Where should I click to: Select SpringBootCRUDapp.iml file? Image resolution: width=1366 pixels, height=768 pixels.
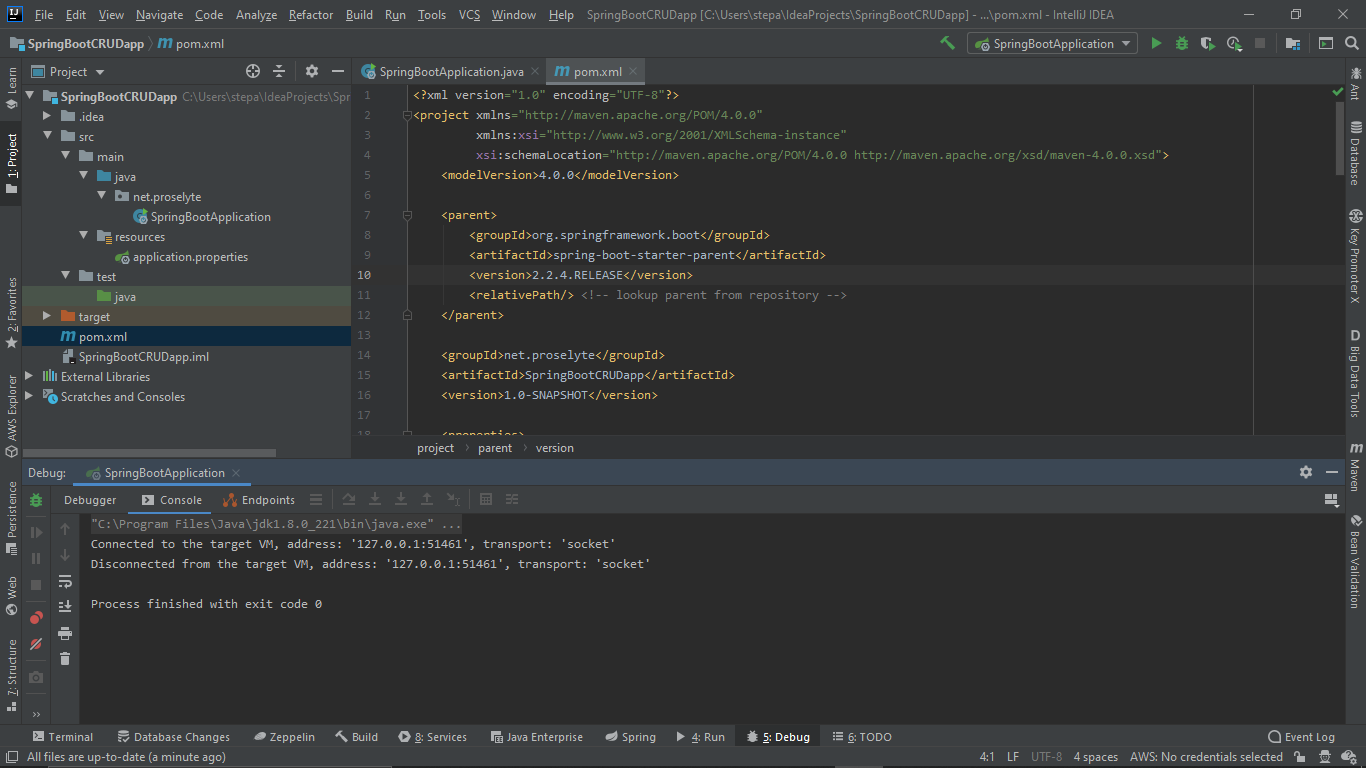144,357
